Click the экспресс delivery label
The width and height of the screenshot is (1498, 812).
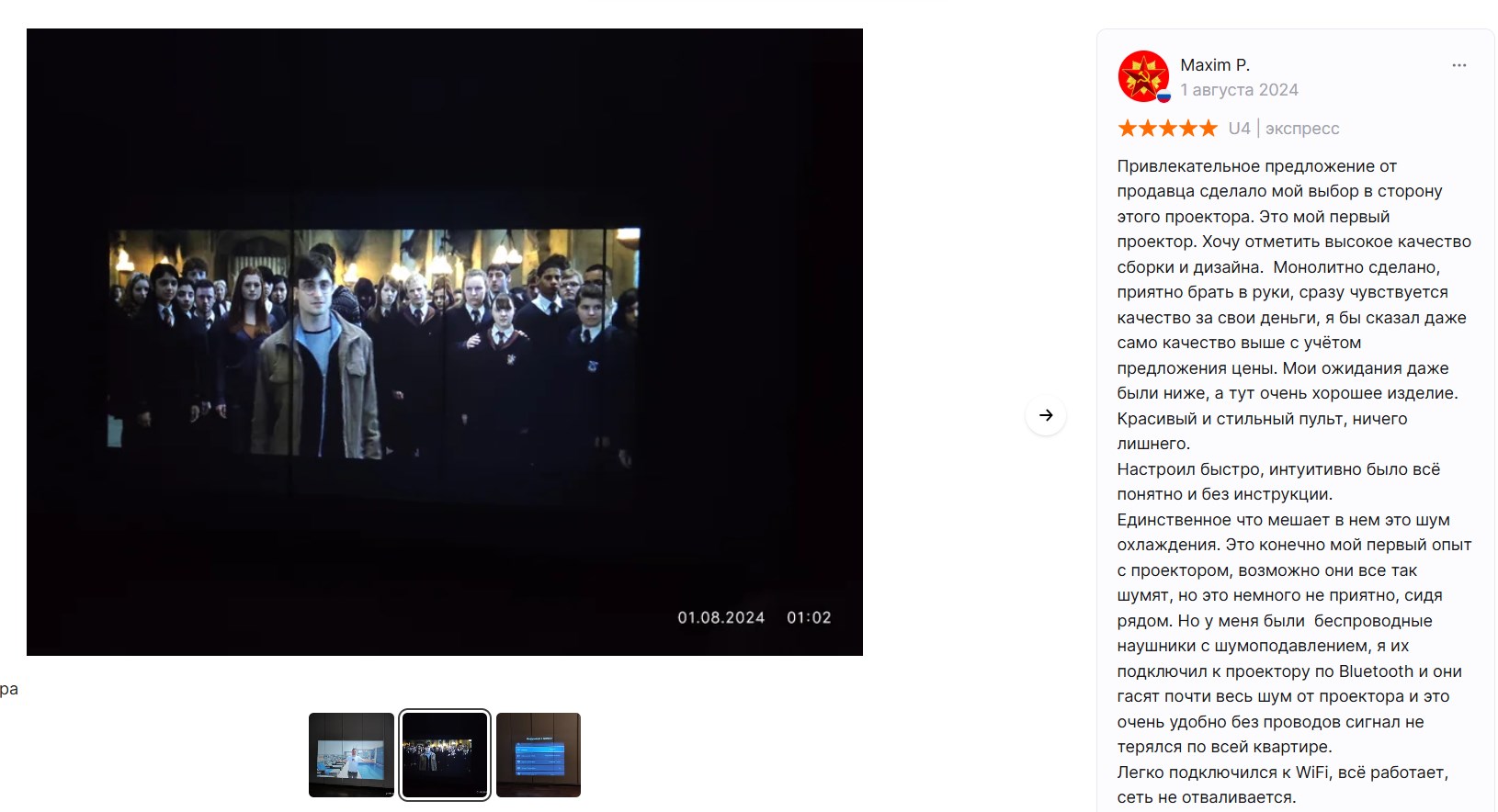coord(1302,129)
